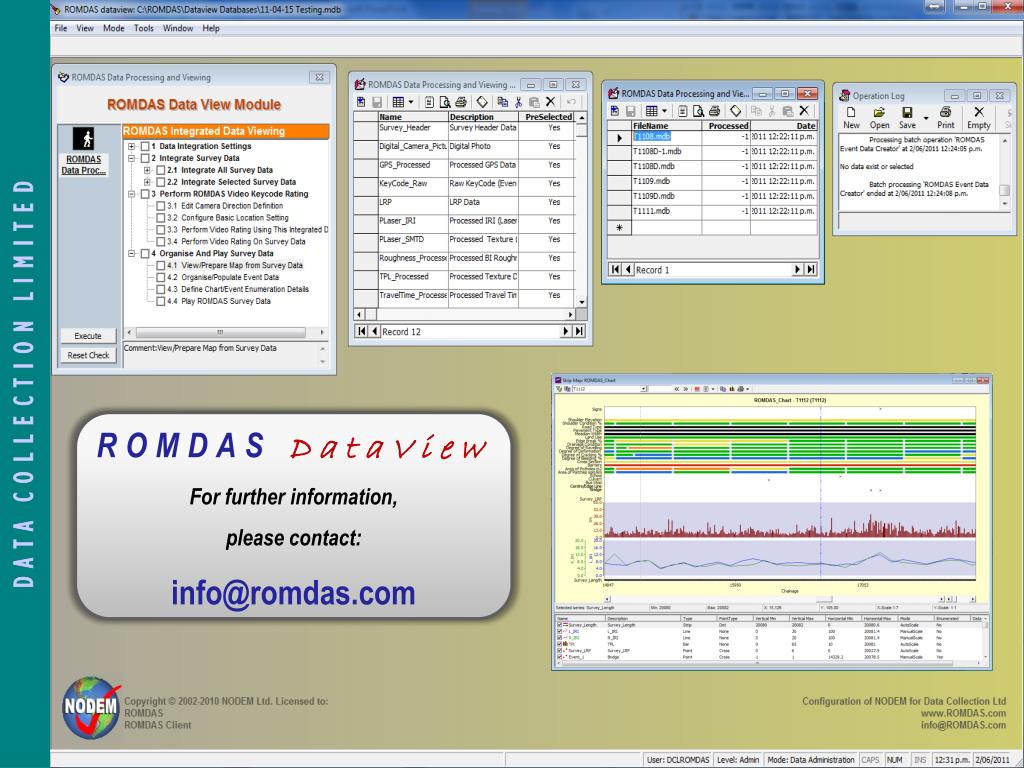Click the info@romdas.com contact link
This screenshot has height=768, width=1024.
click(x=293, y=593)
